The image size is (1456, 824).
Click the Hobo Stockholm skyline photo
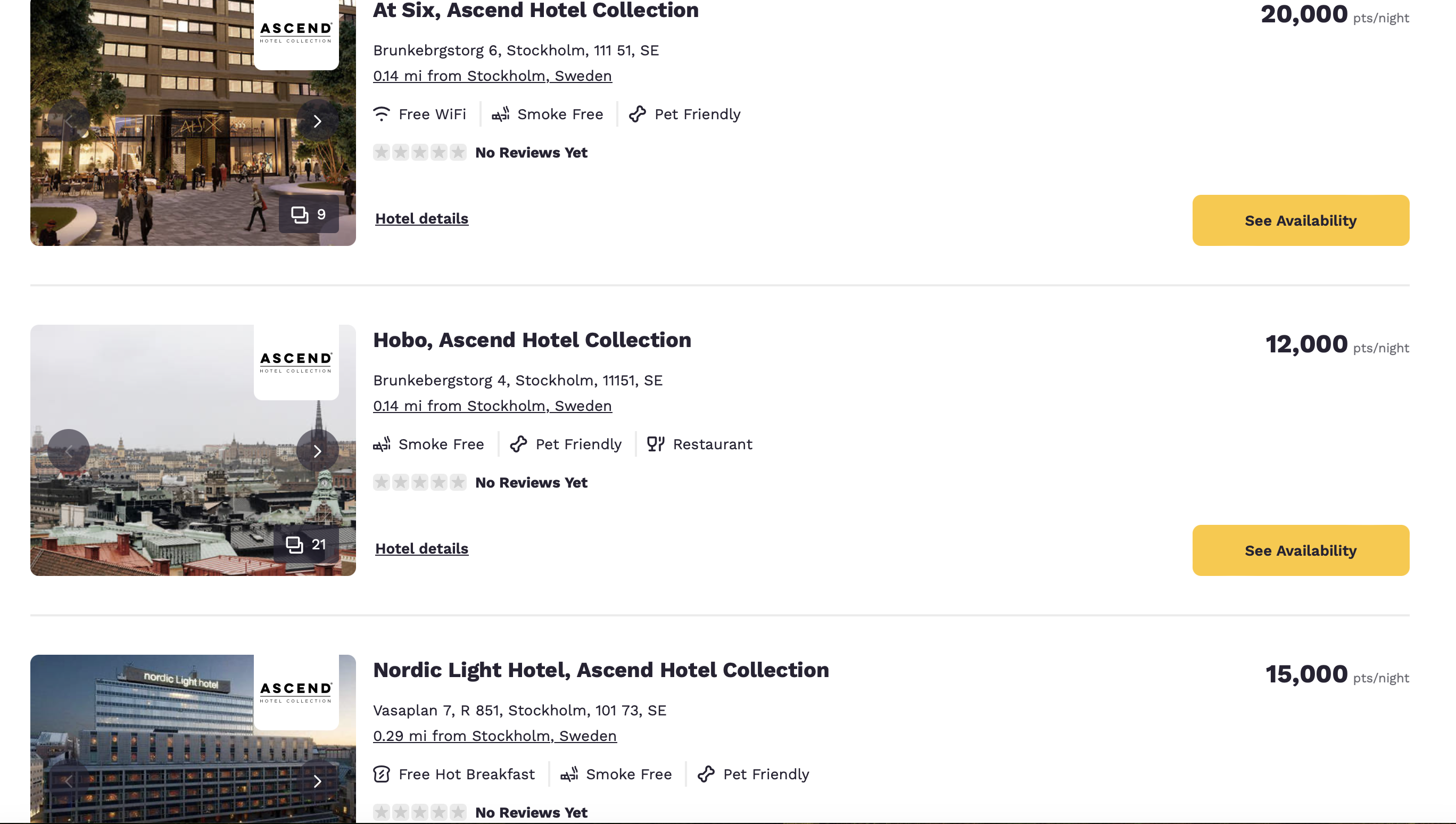(x=170, y=498)
